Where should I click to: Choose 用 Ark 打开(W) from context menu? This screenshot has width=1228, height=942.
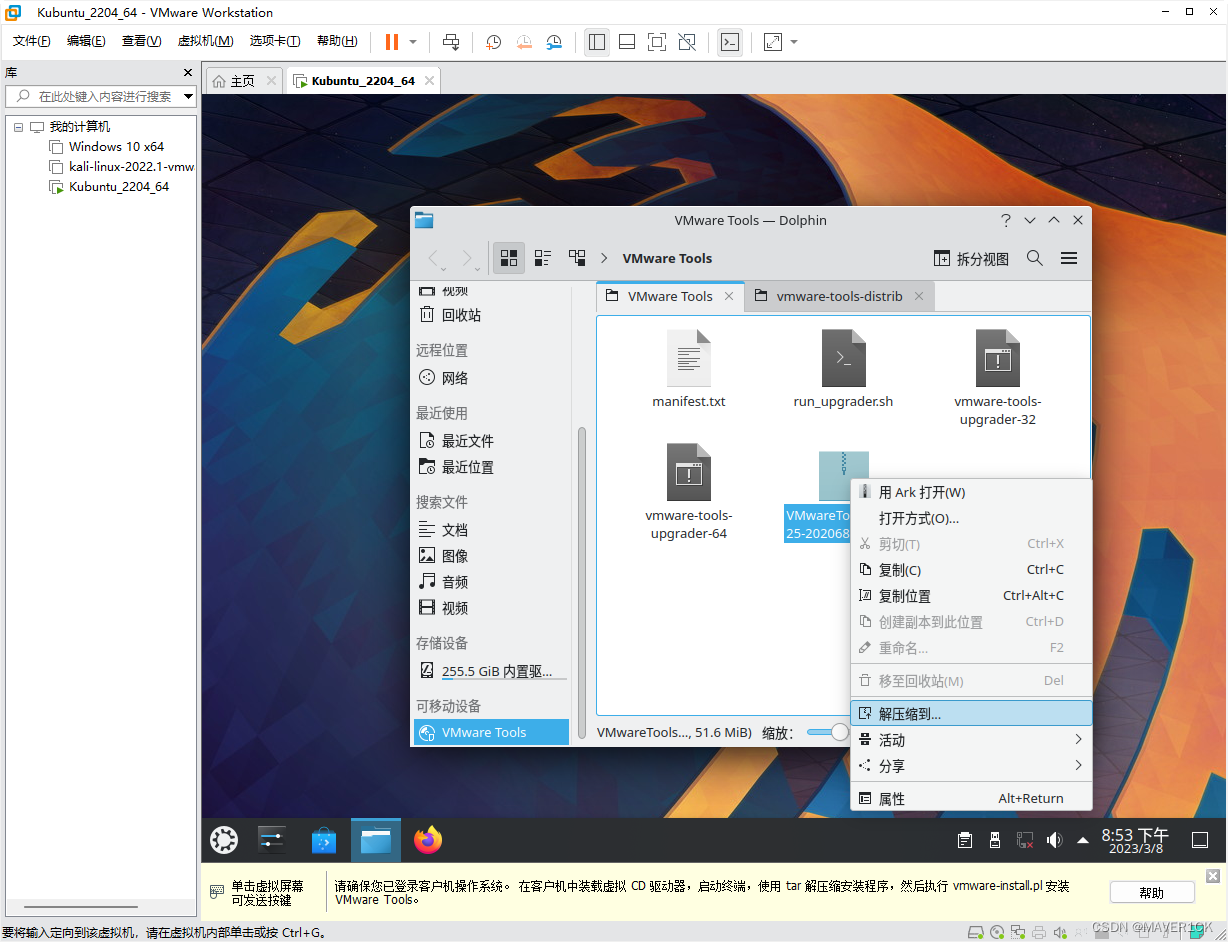pyautogui.click(x=971, y=492)
